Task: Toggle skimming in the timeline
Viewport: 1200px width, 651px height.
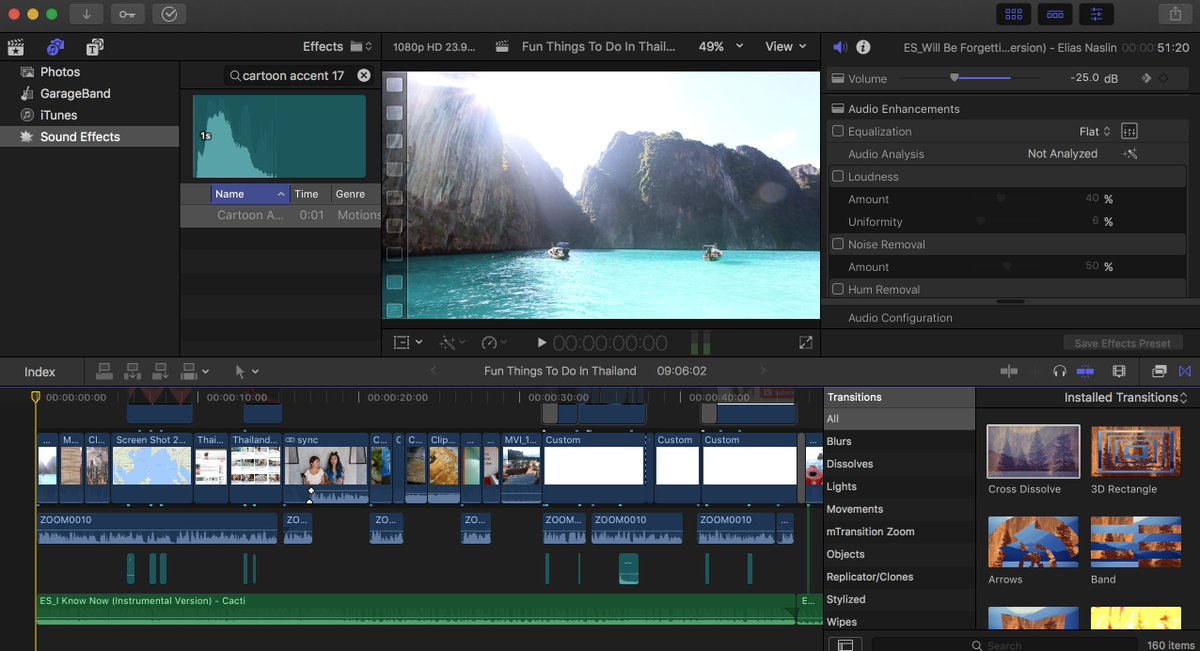Action: pos(1009,371)
